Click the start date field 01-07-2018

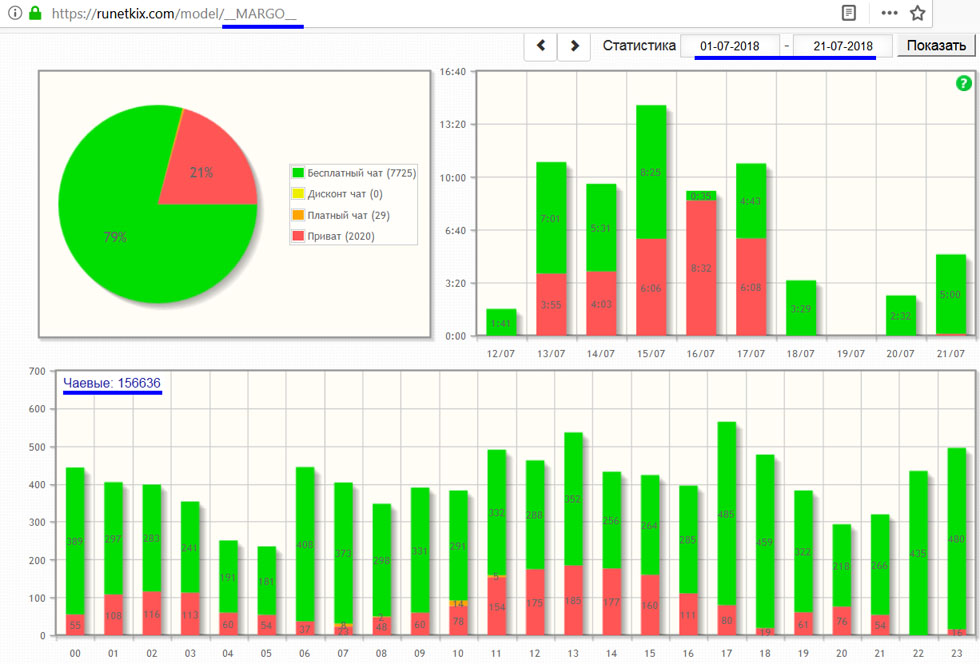tap(730, 46)
